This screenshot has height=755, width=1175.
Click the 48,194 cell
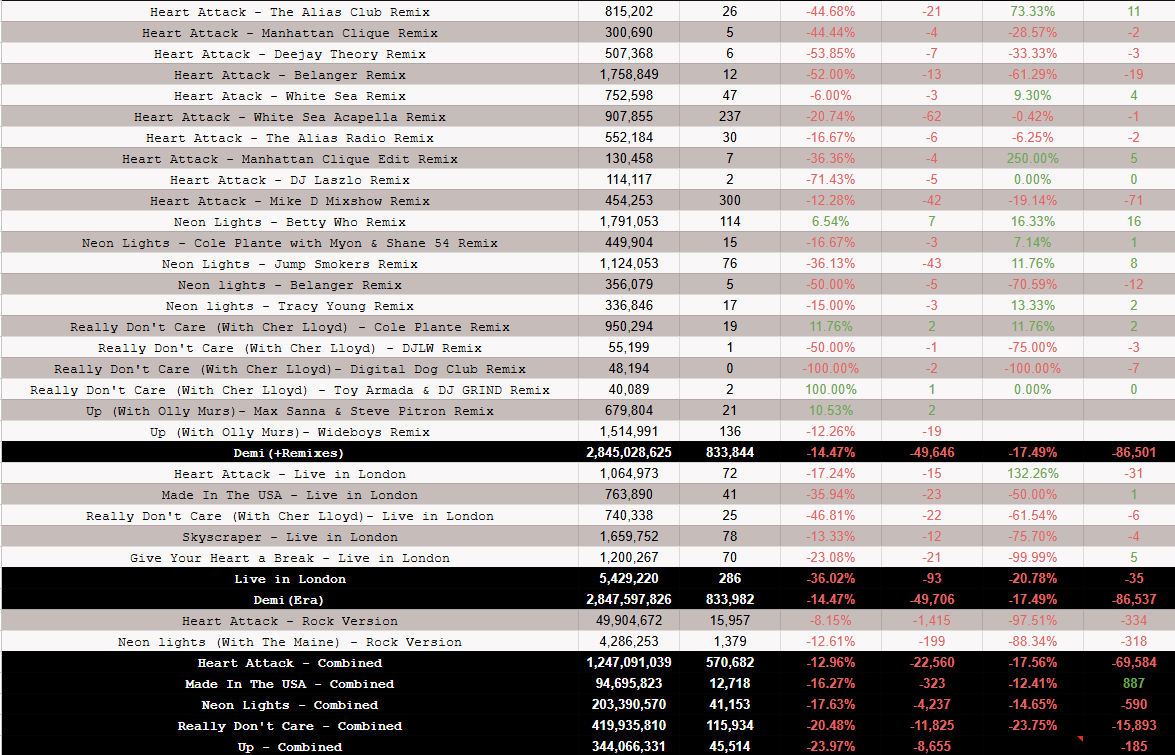coord(629,369)
